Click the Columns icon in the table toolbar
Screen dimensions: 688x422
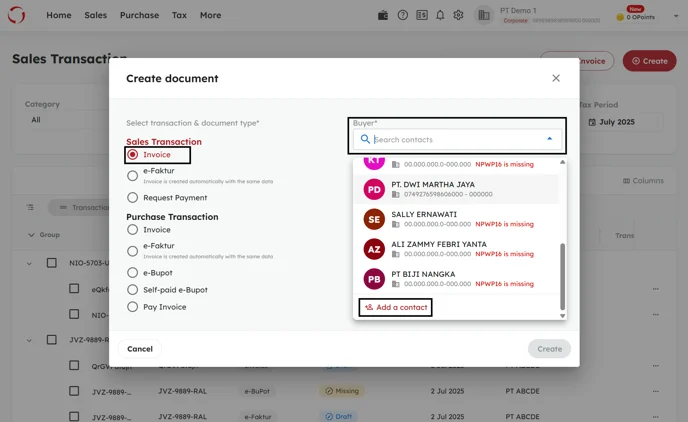(627, 181)
